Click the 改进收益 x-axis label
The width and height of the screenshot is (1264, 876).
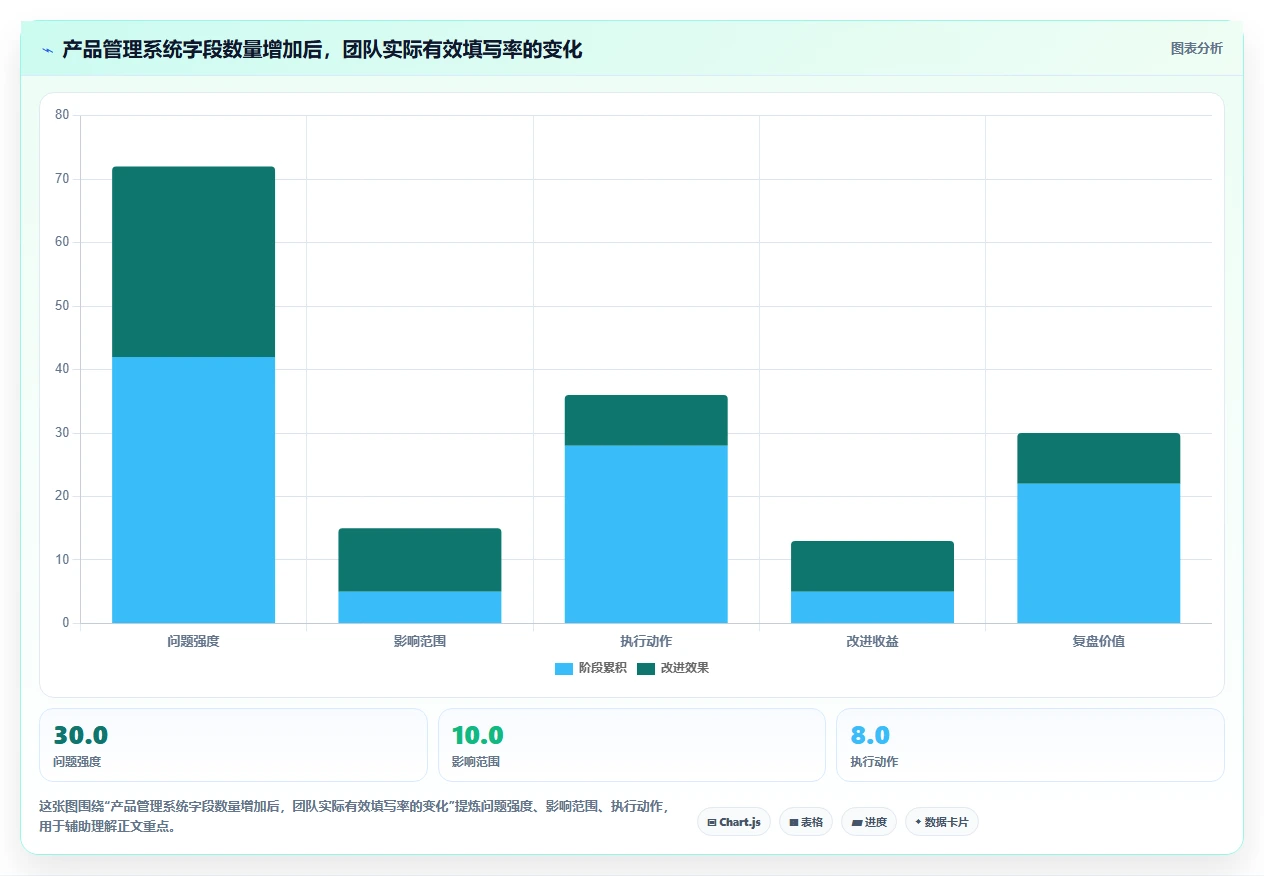[872, 641]
